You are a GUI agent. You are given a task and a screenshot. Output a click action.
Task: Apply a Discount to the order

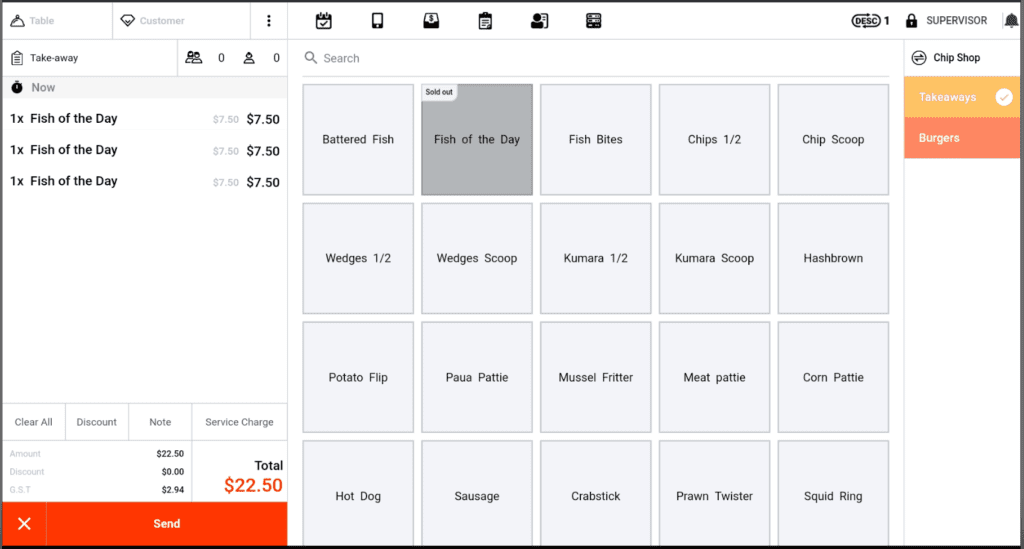pyautogui.click(x=97, y=422)
